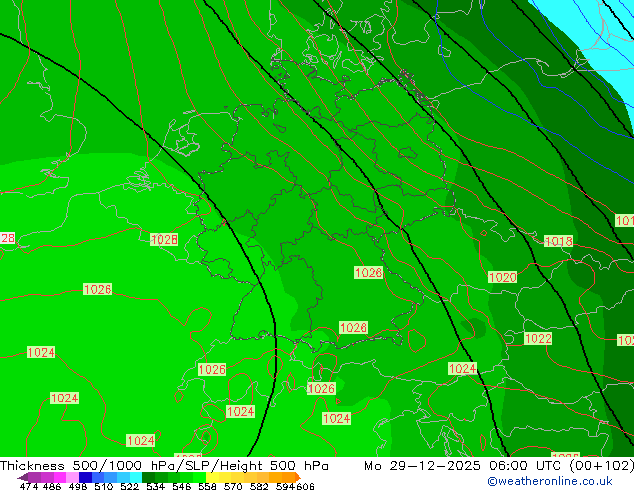634x490 pixels.
Task: Pick the dark purple arrow end of legend
Action: (x=23, y=477)
